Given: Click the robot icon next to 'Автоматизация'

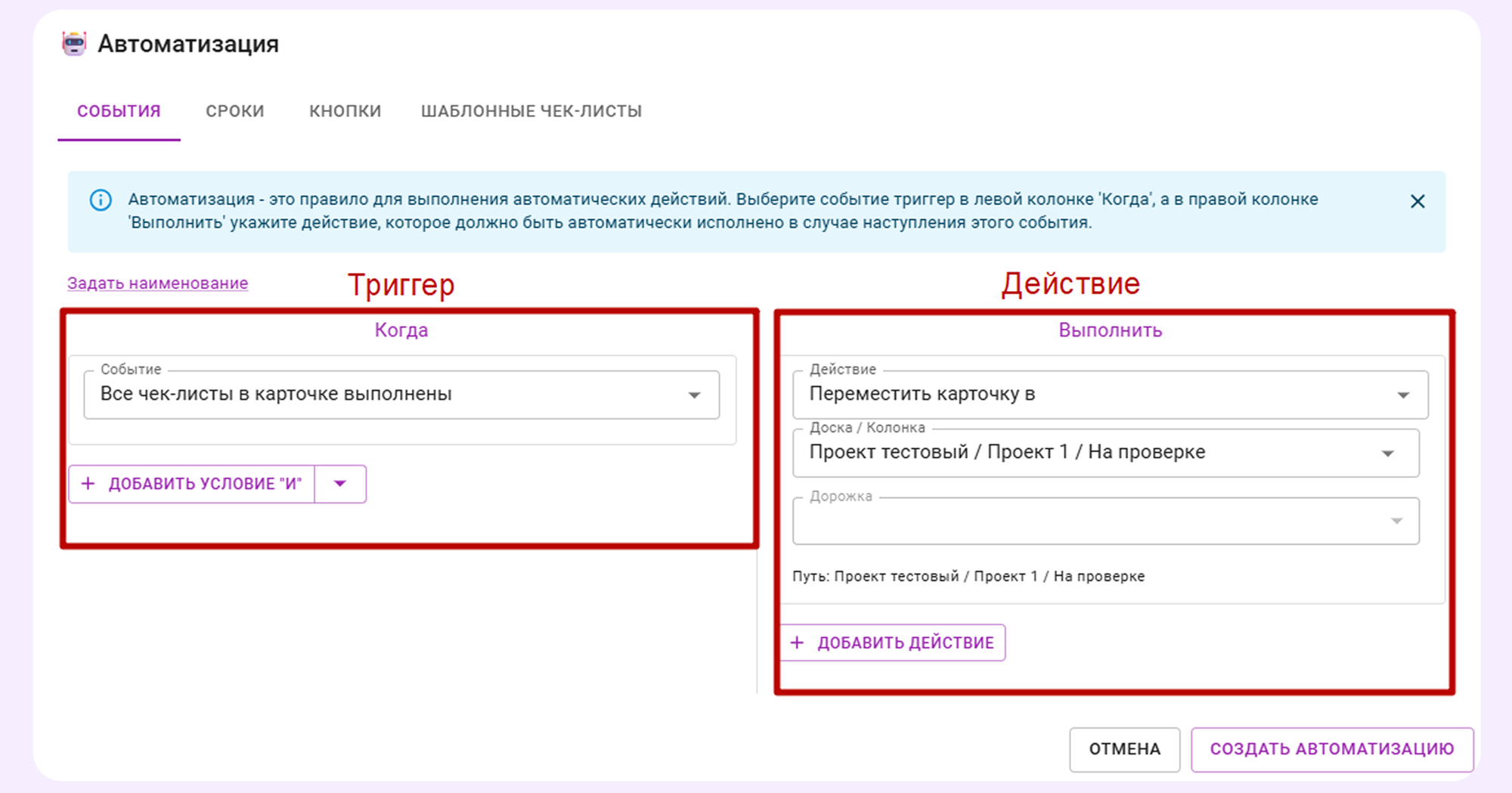Looking at the screenshot, I should (75, 43).
